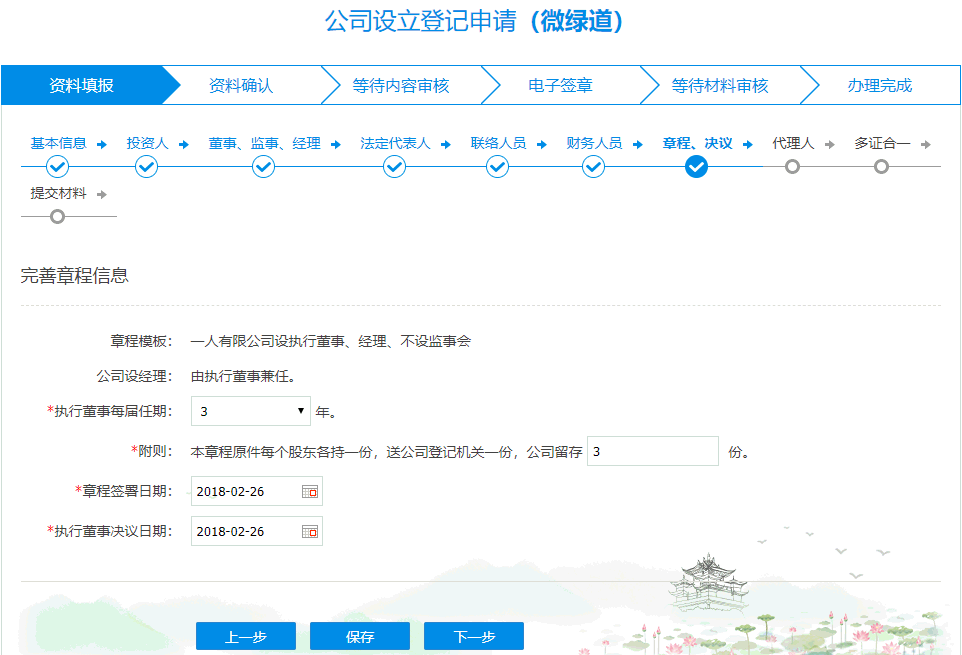Click the active 章程、决议 step icon

tap(696, 167)
